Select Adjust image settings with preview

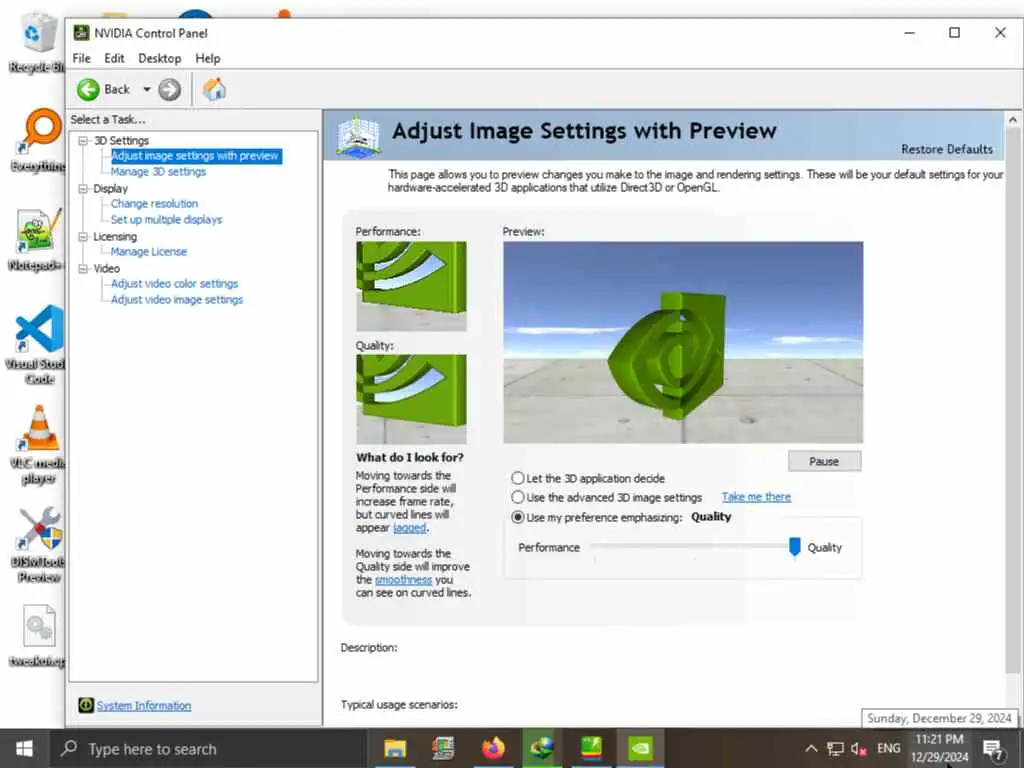pyautogui.click(x=195, y=156)
